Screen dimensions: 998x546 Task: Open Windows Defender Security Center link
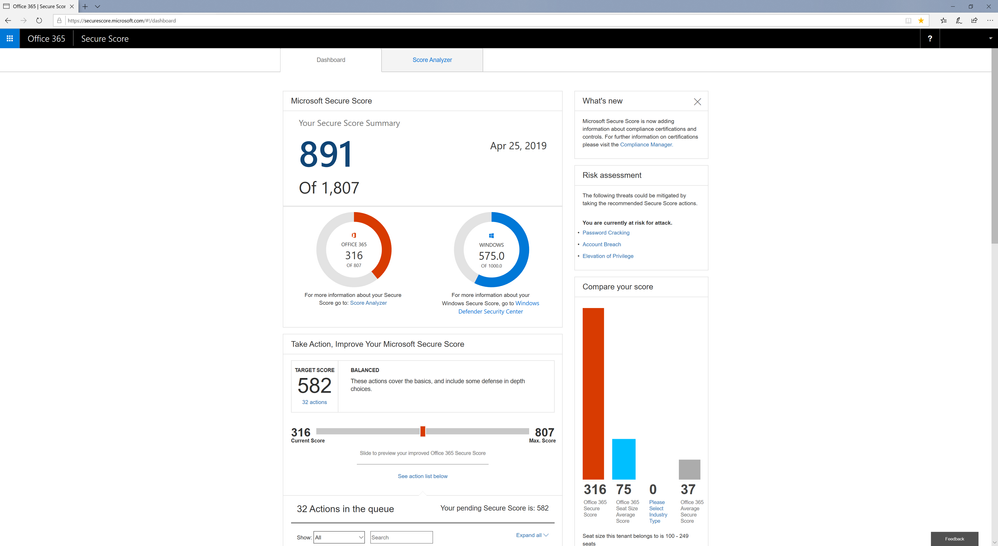click(498, 307)
